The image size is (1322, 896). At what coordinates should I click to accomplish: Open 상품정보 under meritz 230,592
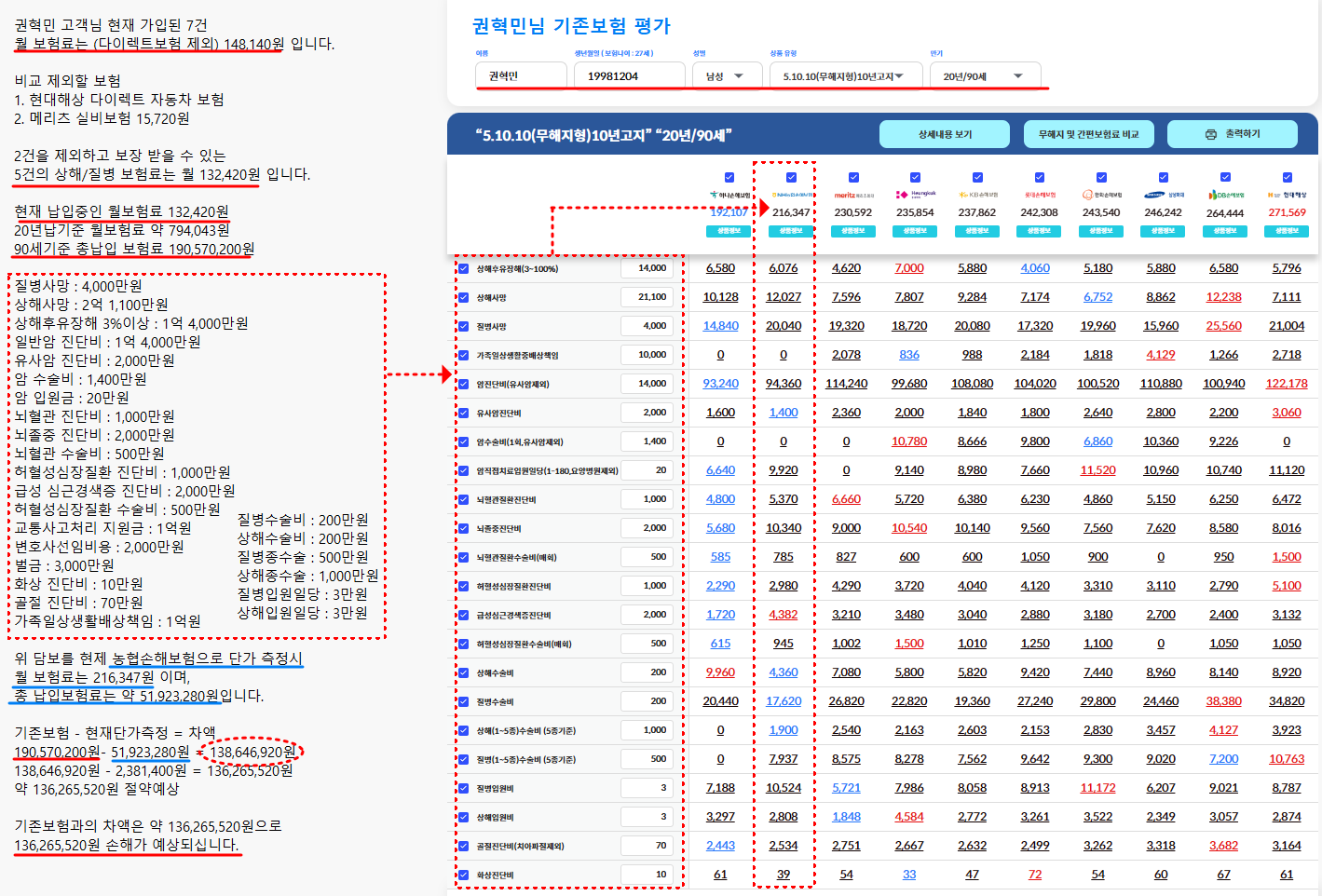[x=853, y=230]
